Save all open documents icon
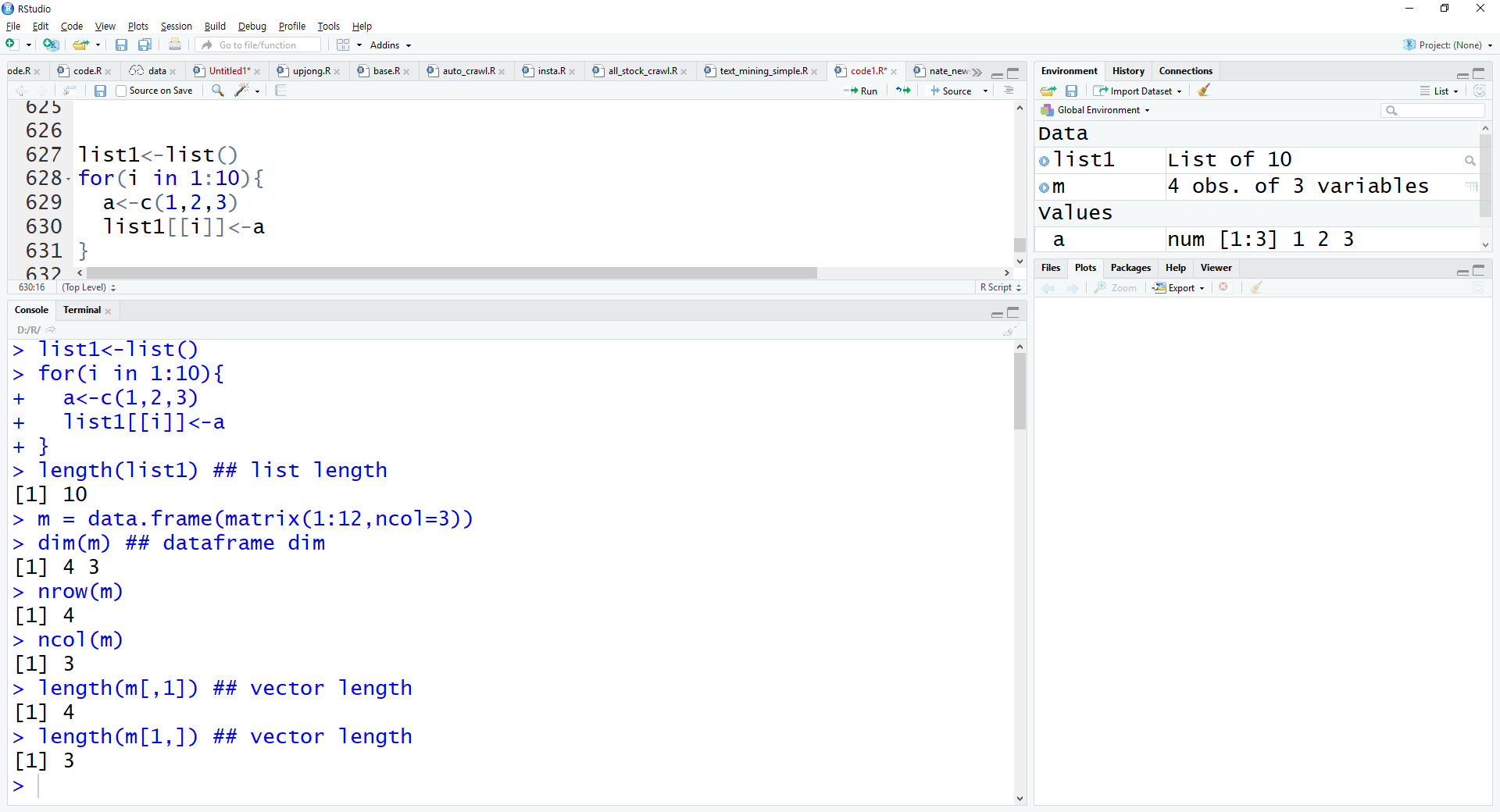This screenshot has height=812, width=1500. click(x=145, y=45)
